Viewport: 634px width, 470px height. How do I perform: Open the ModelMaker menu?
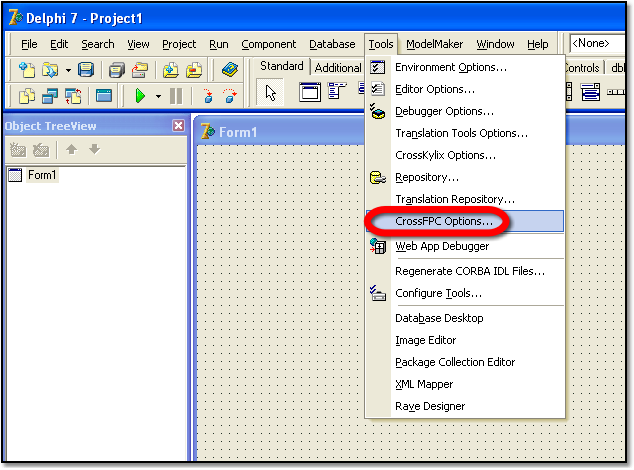pos(435,44)
